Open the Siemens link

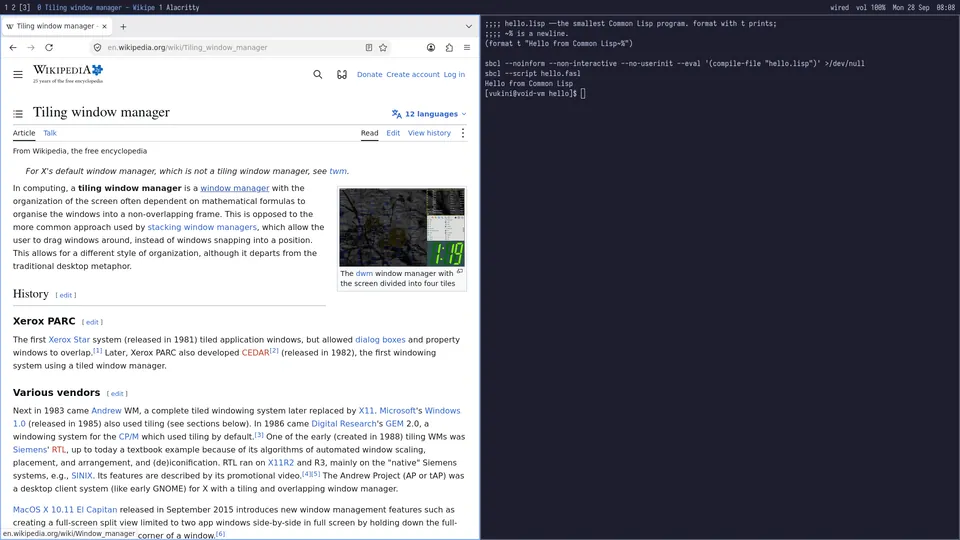29,449
